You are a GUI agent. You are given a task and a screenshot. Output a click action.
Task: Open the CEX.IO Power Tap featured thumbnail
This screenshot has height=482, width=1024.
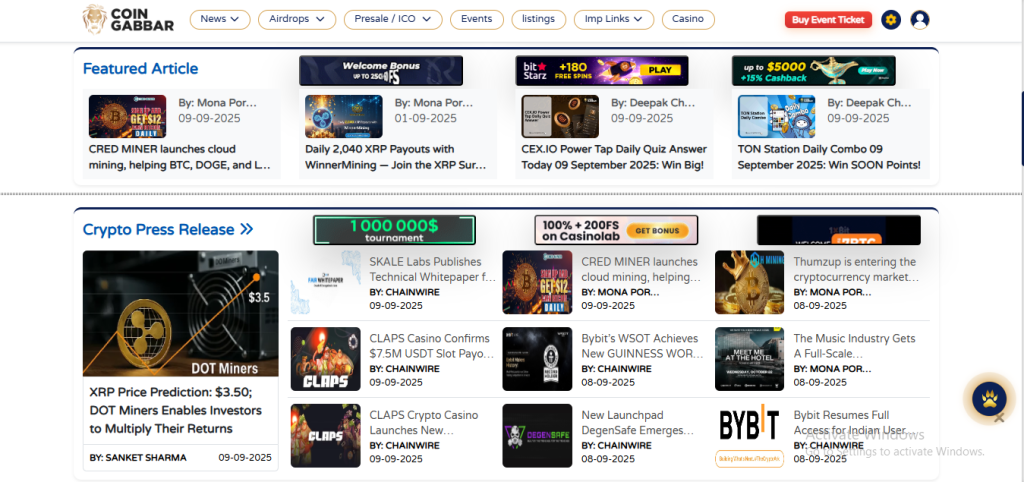pos(560,117)
